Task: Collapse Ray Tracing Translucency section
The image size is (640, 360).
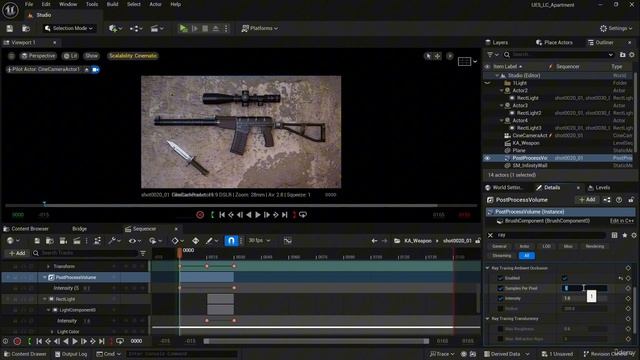Action: (x=487, y=319)
